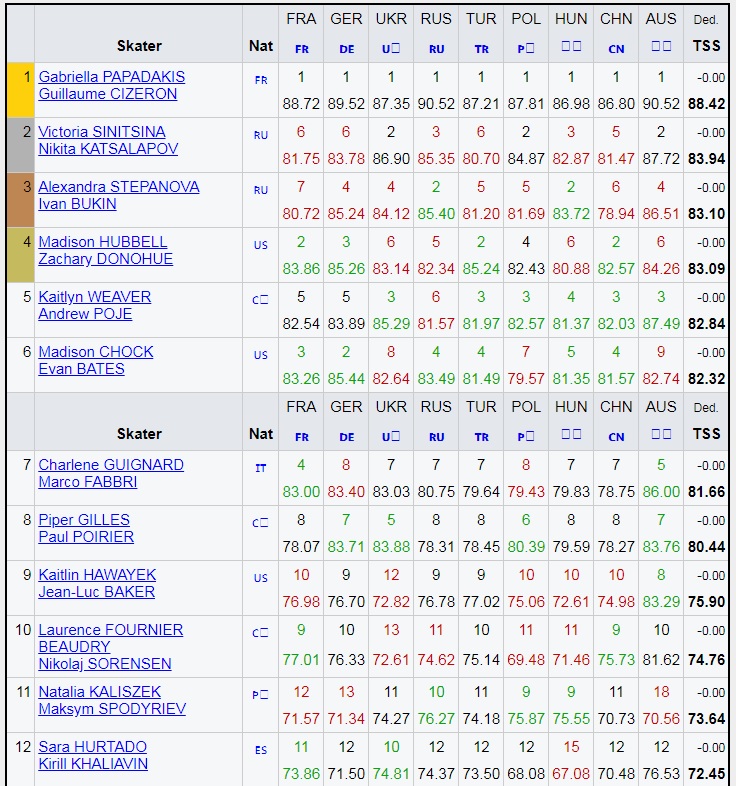
Task: Select the 88.42 total score cell
Action: click(706, 103)
